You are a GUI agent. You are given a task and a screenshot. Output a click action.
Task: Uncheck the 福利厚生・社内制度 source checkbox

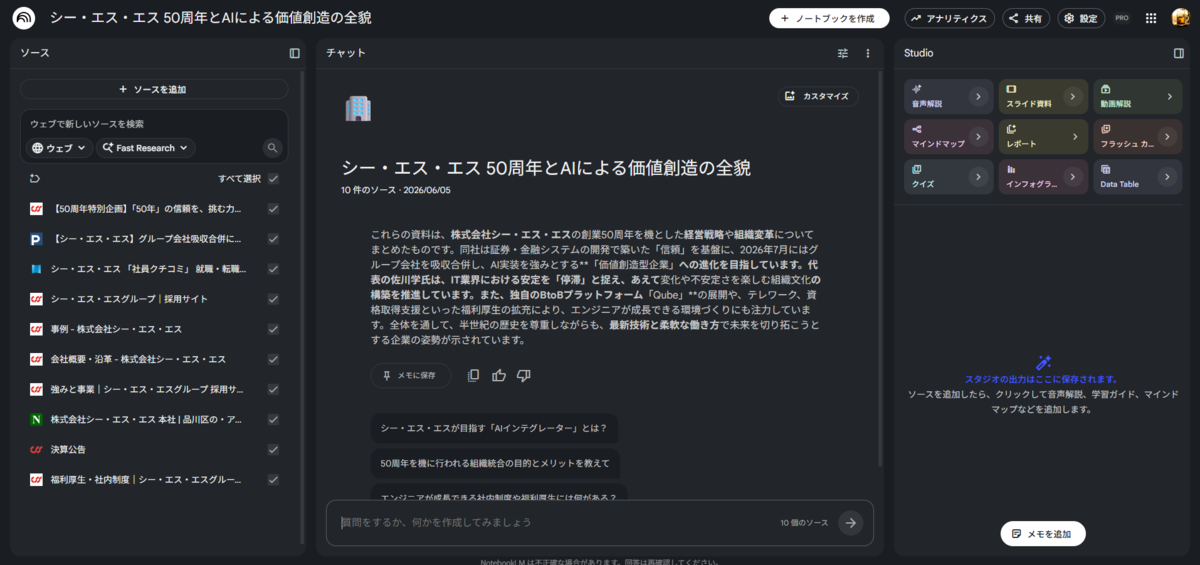click(273, 480)
